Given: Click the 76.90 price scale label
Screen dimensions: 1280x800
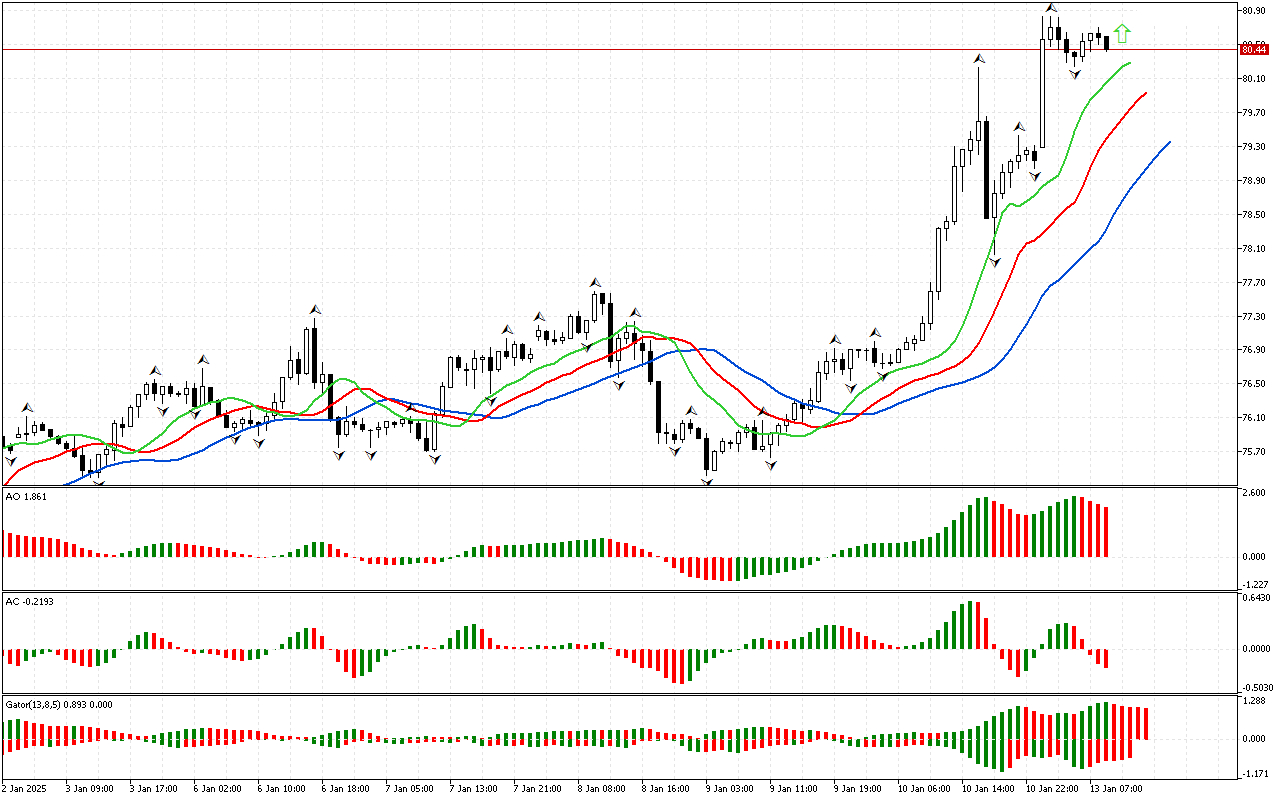Looking at the screenshot, I should (x=1253, y=350).
